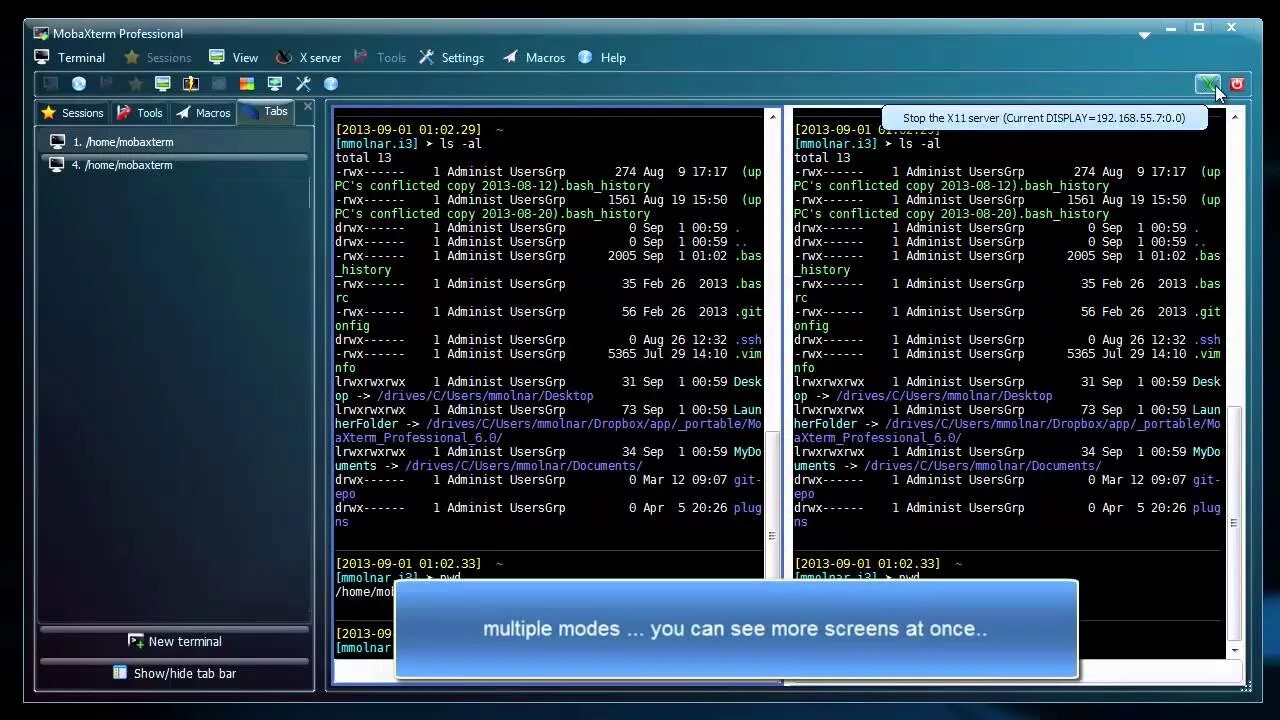Click the right terminal scrollbar thumb
This screenshot has width=1280, height=720.
(x=1235, y=523)
